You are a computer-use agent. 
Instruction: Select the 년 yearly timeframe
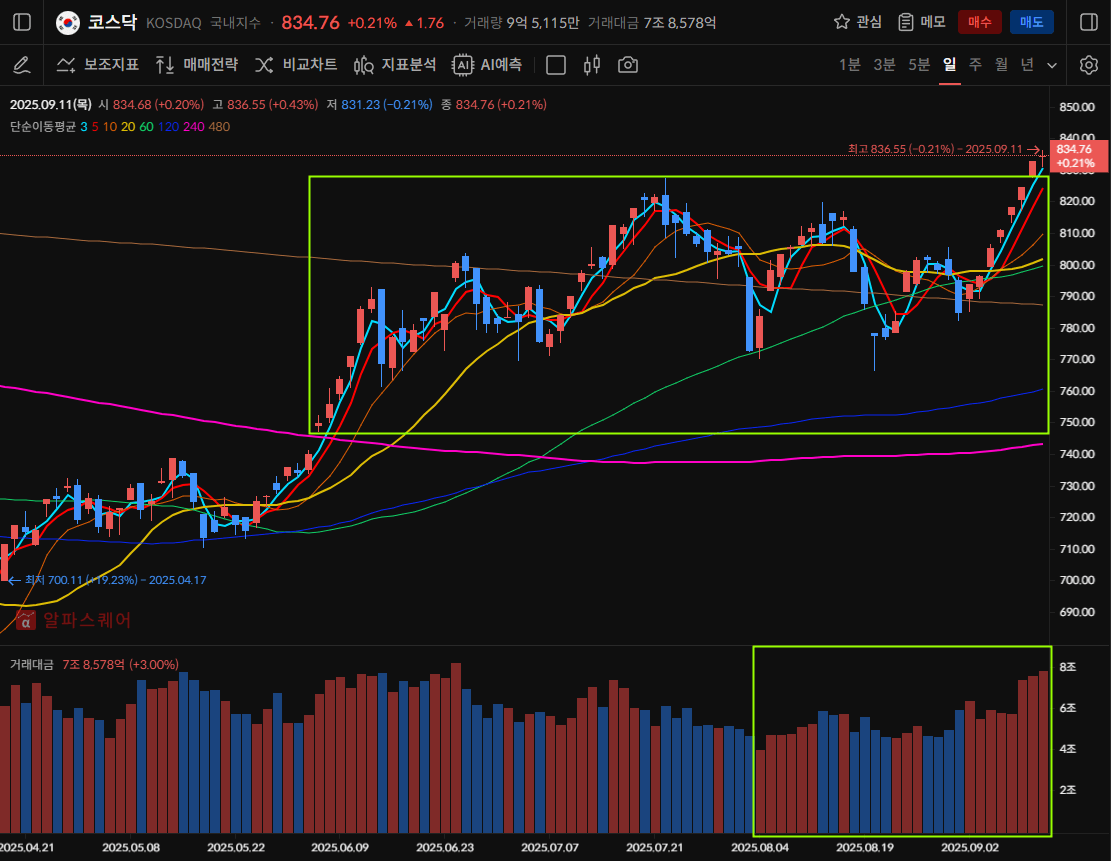1027,65
